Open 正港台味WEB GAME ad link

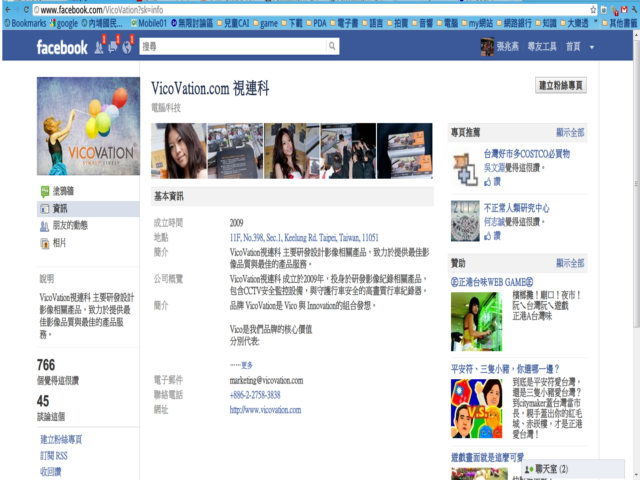[x=492, y=282]
